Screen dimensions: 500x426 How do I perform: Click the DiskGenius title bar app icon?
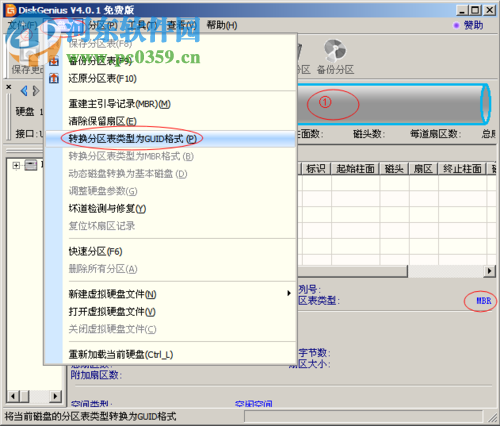point(11,10)
